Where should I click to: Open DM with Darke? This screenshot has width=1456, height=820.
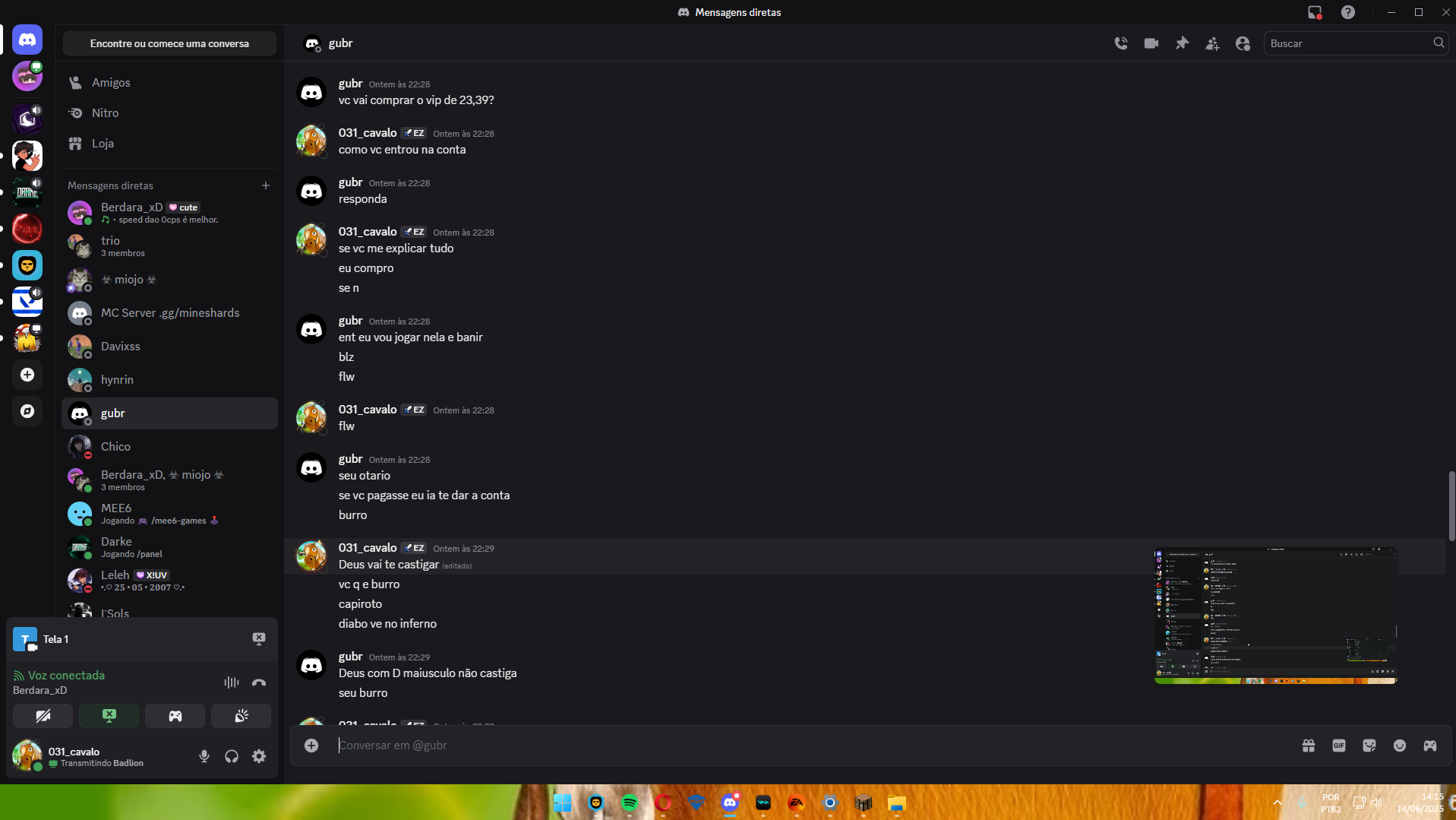tap(169, 547)
